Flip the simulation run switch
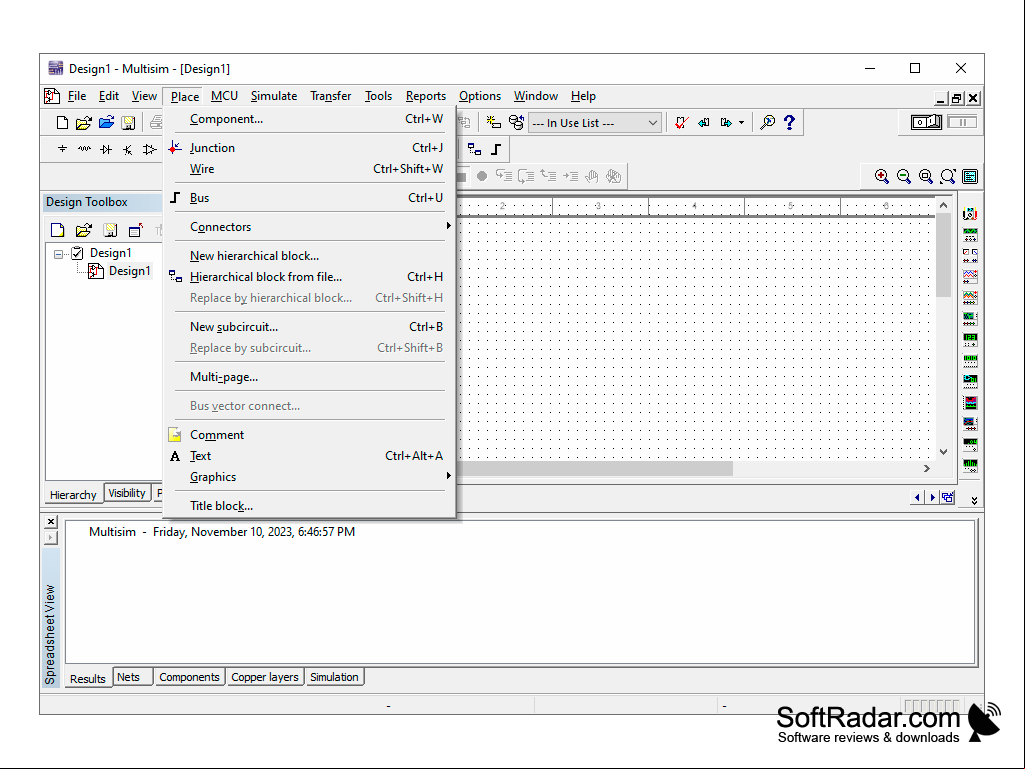 tap(926, 122)
